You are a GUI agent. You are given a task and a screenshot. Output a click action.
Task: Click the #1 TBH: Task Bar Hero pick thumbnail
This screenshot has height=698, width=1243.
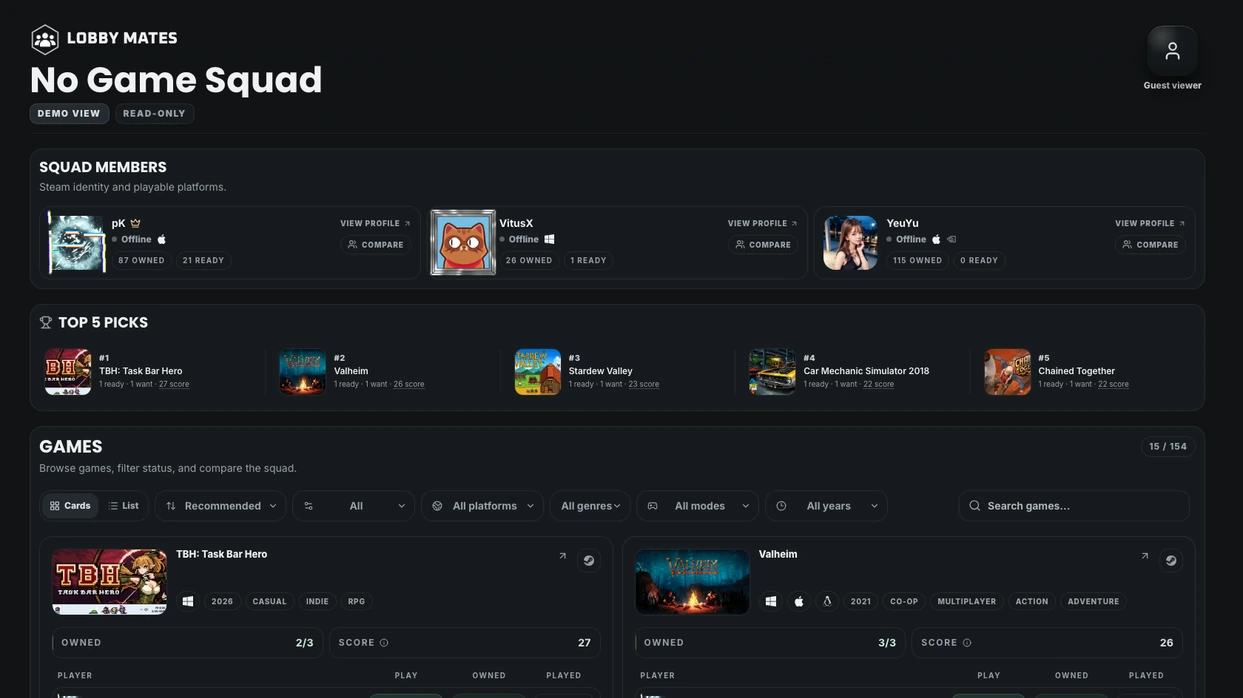pos(68,372)
